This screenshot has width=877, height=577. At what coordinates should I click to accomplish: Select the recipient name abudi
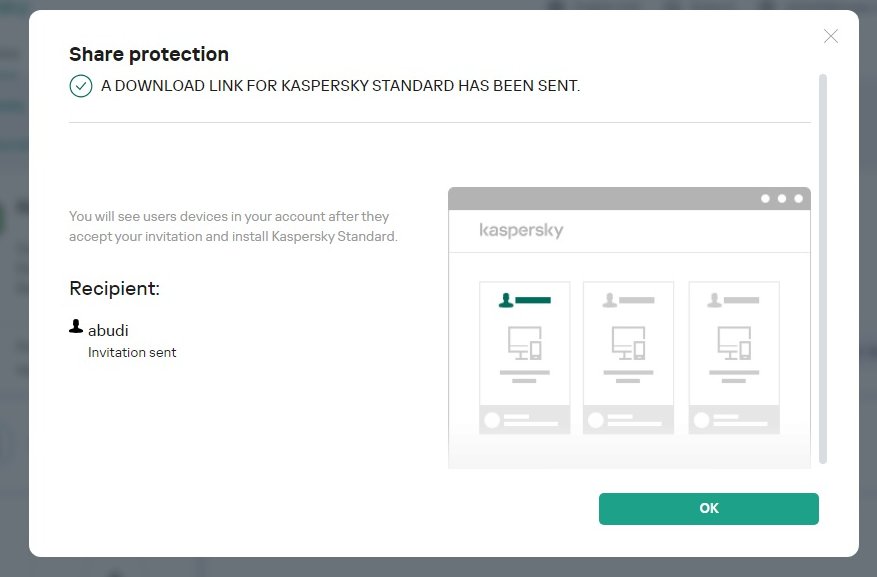pyautogui.click(x=108, y=330)
